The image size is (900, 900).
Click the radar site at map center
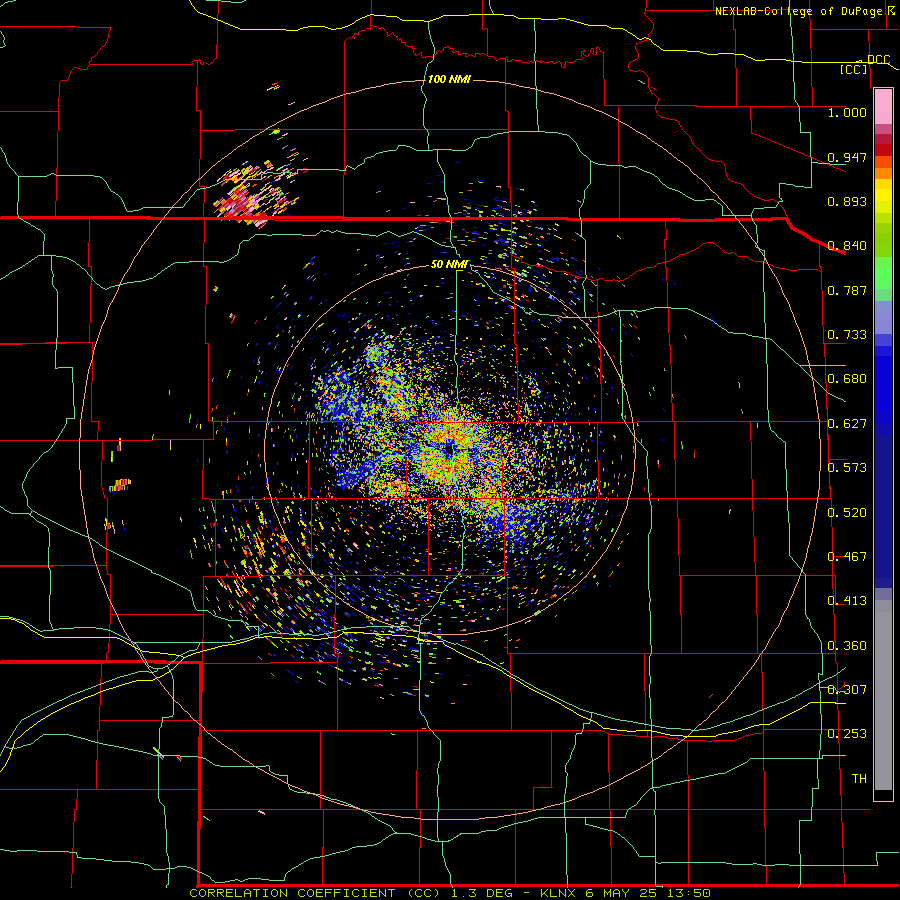[x=449, y=448]
